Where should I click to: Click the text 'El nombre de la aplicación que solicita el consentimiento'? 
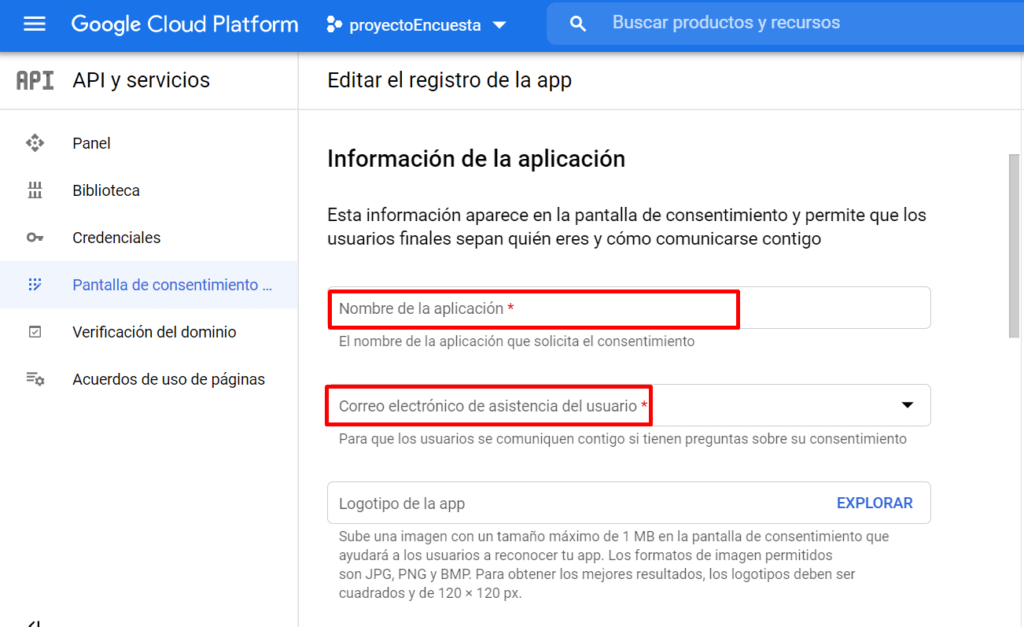tap(517, 342)
